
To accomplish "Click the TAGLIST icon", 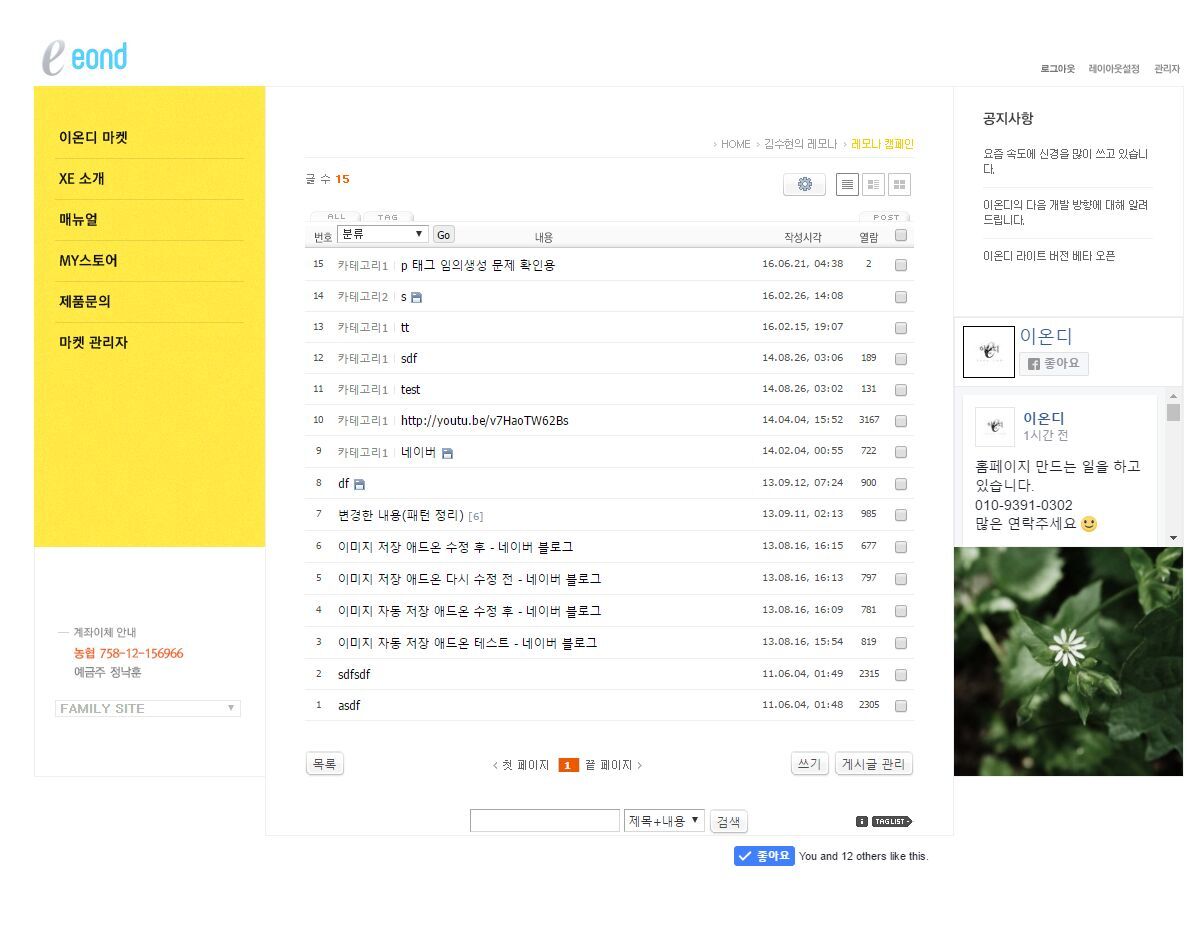I will click(892, 822).
